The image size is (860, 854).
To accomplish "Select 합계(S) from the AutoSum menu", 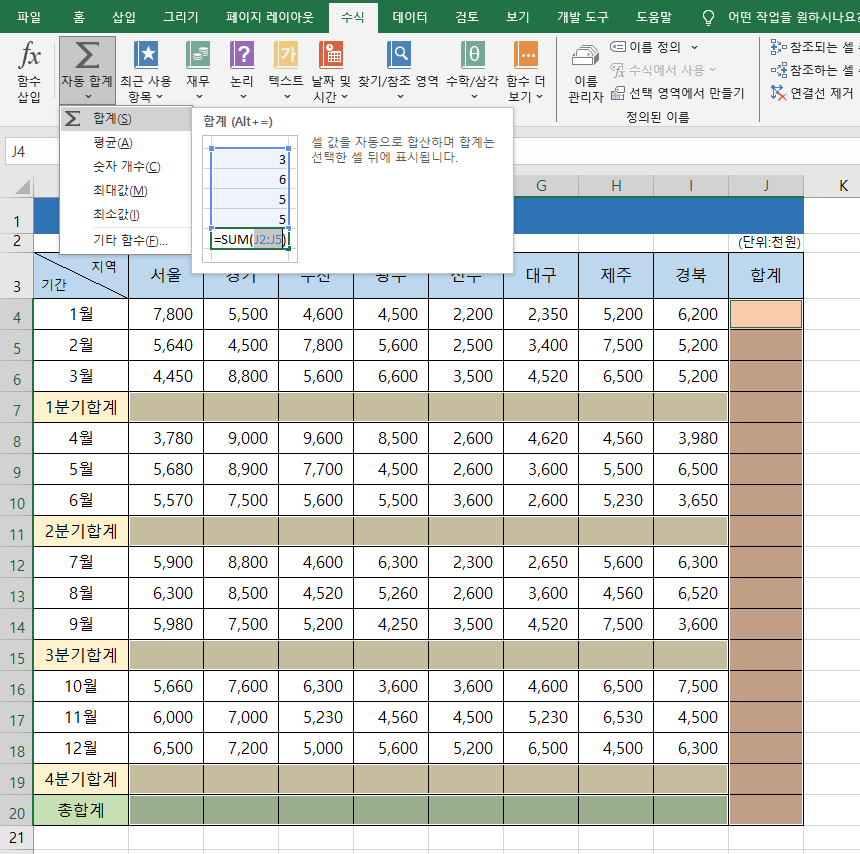I will (126, 118).
